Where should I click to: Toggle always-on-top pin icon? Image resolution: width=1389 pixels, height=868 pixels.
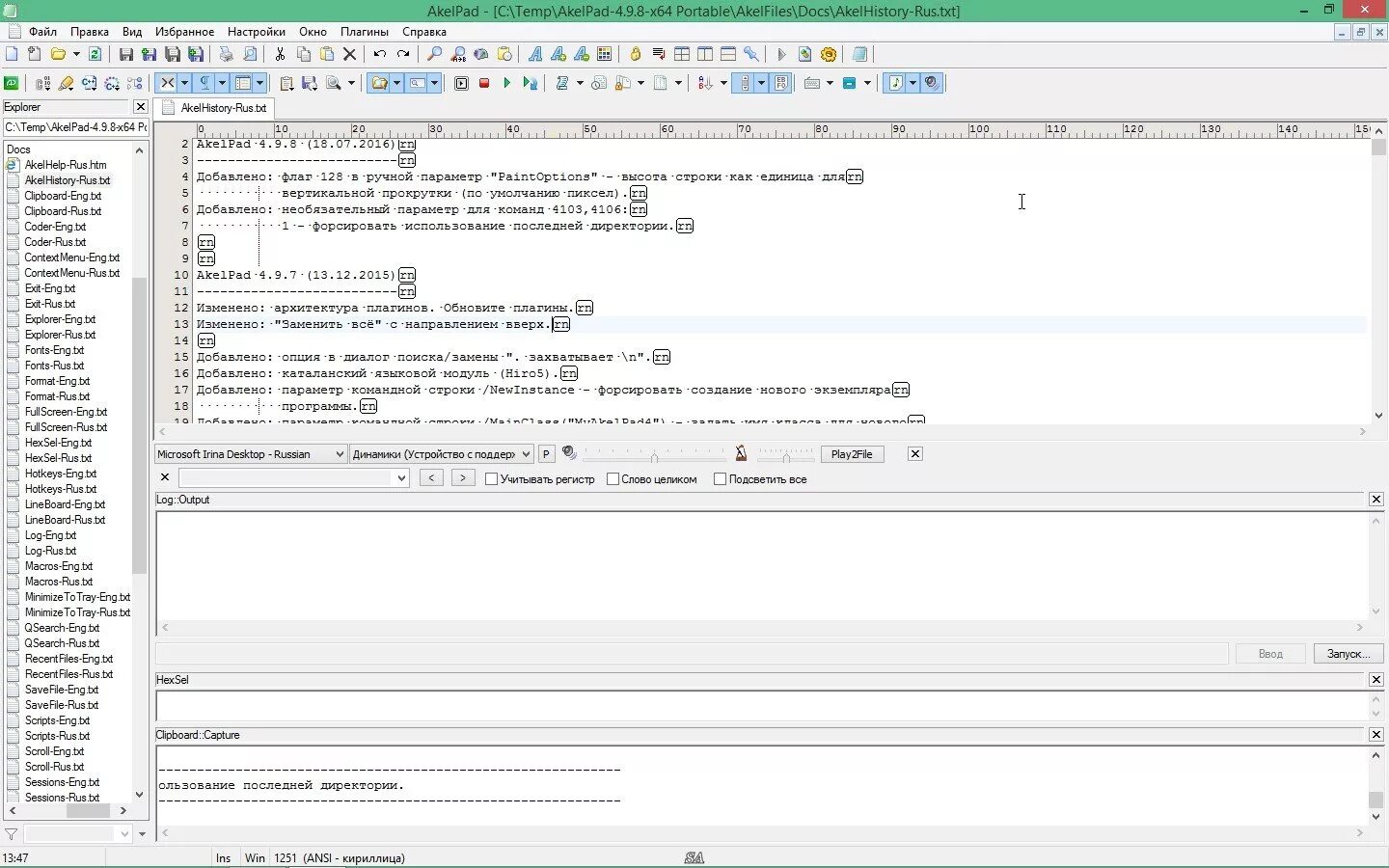pos(751,54)
